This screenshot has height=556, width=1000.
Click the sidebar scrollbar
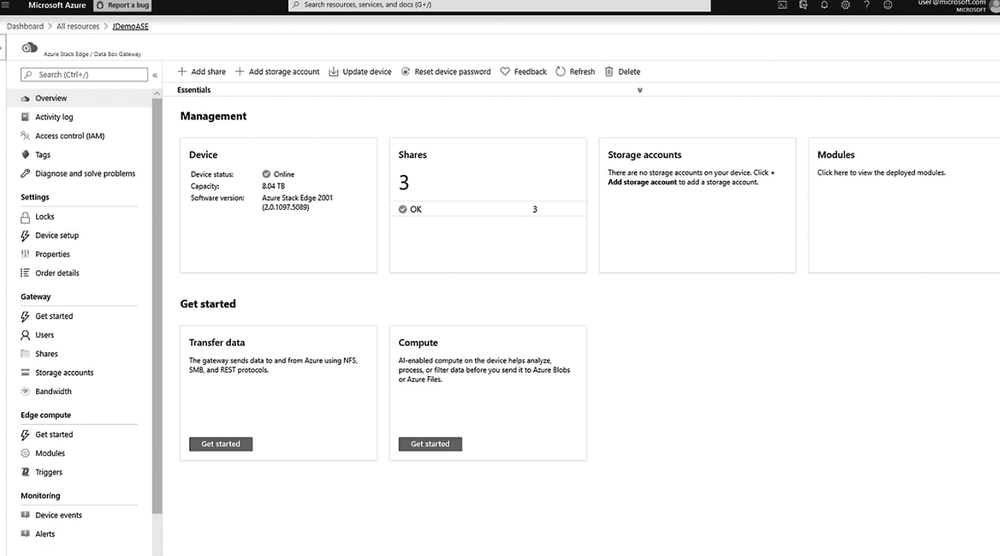click(157, 306)
